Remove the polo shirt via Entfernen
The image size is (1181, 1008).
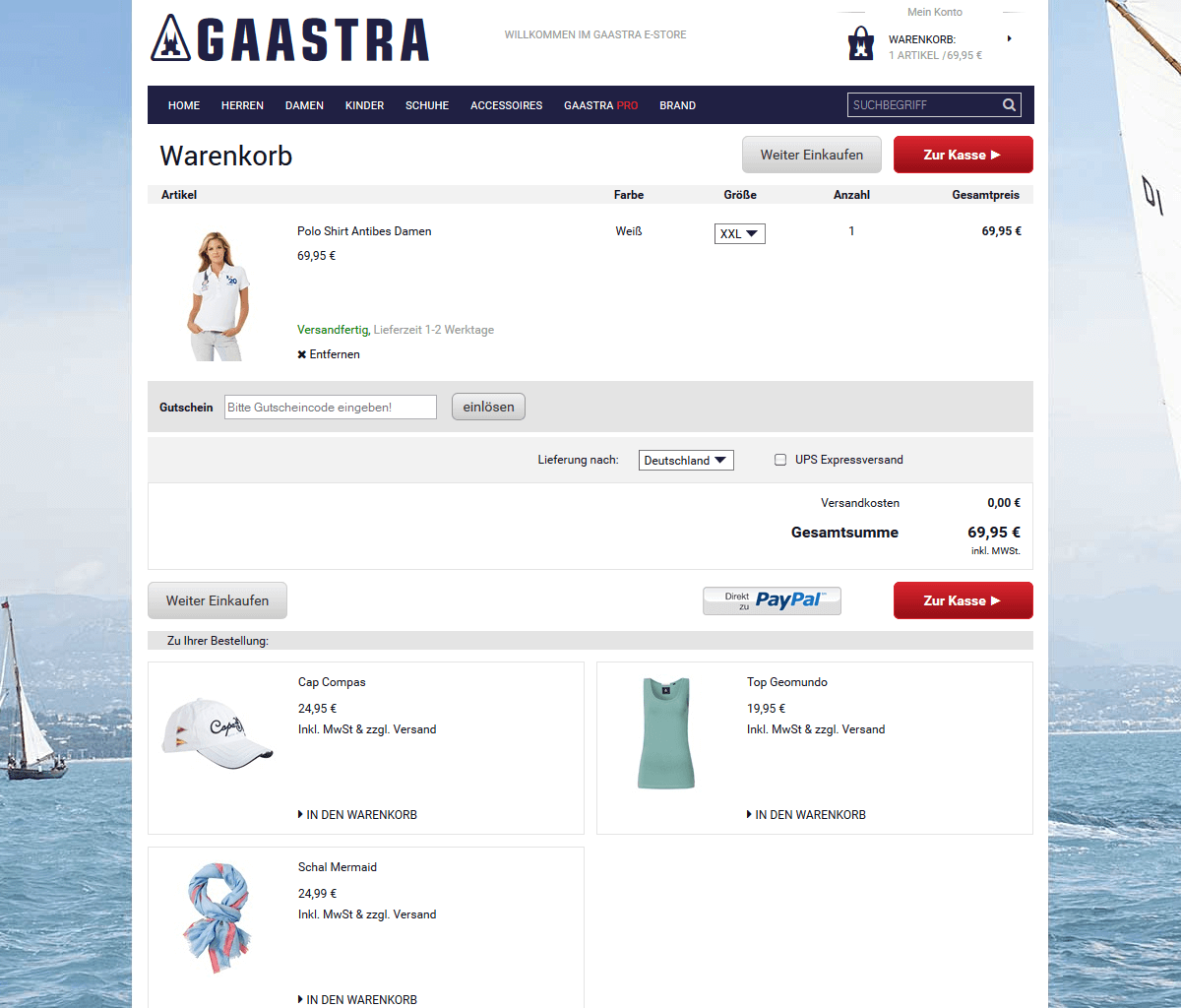[329, 354]
